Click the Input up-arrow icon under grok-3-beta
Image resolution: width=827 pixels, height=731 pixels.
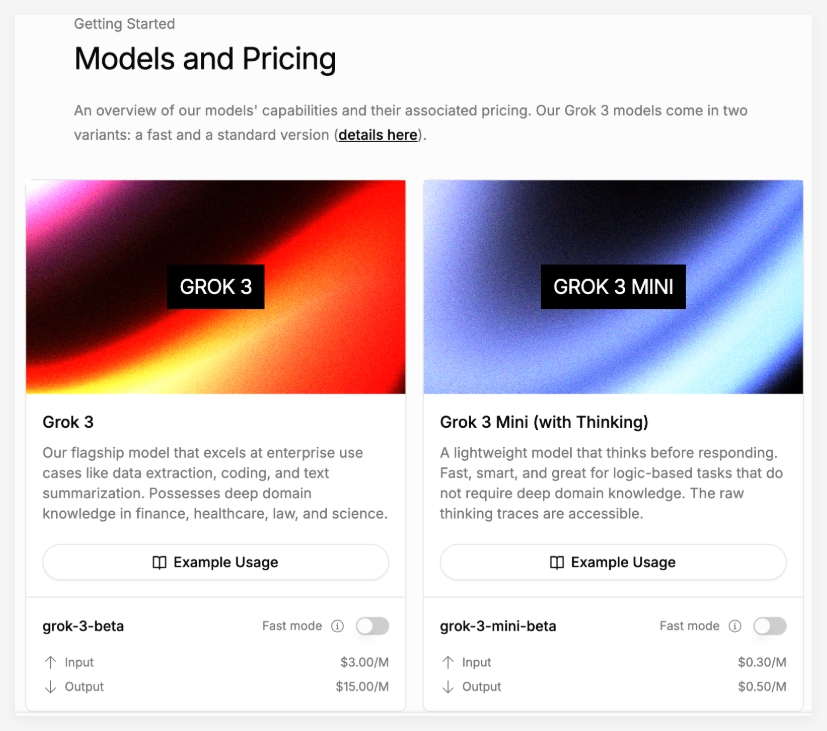pyautogui.click(x=51, y=662)
